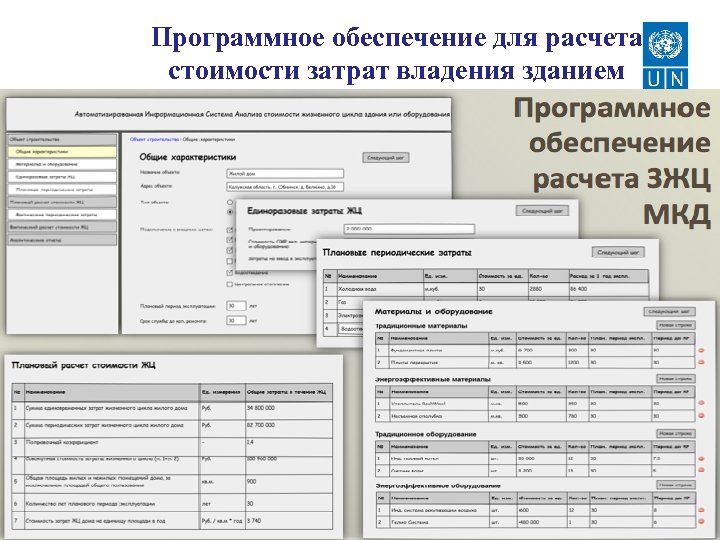Select the Холодная вода row name cell
The width and height of the screenshot is (720, 540).
[380, 289]
